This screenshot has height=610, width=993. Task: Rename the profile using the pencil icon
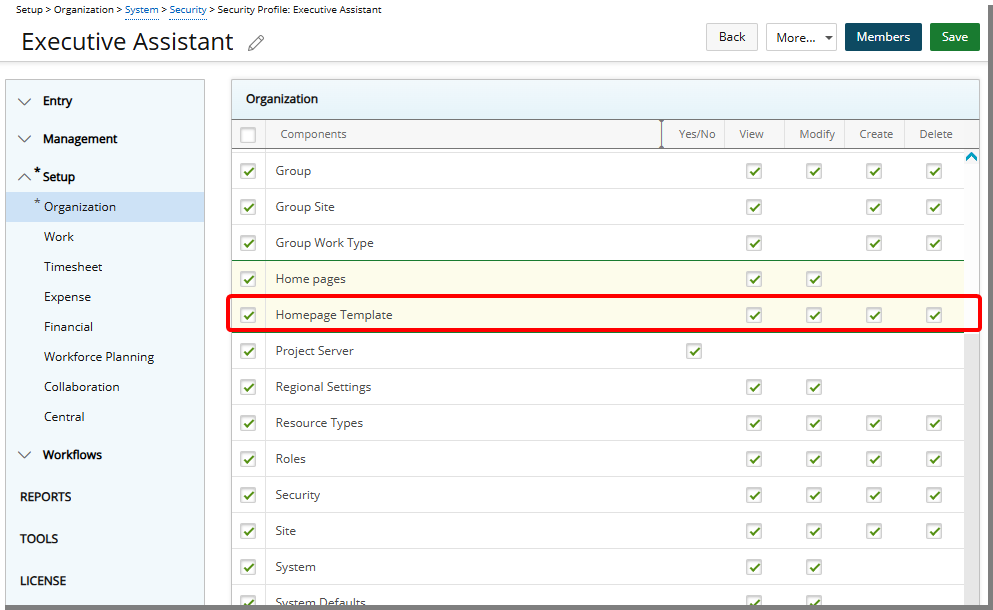(x=256, y=43)
